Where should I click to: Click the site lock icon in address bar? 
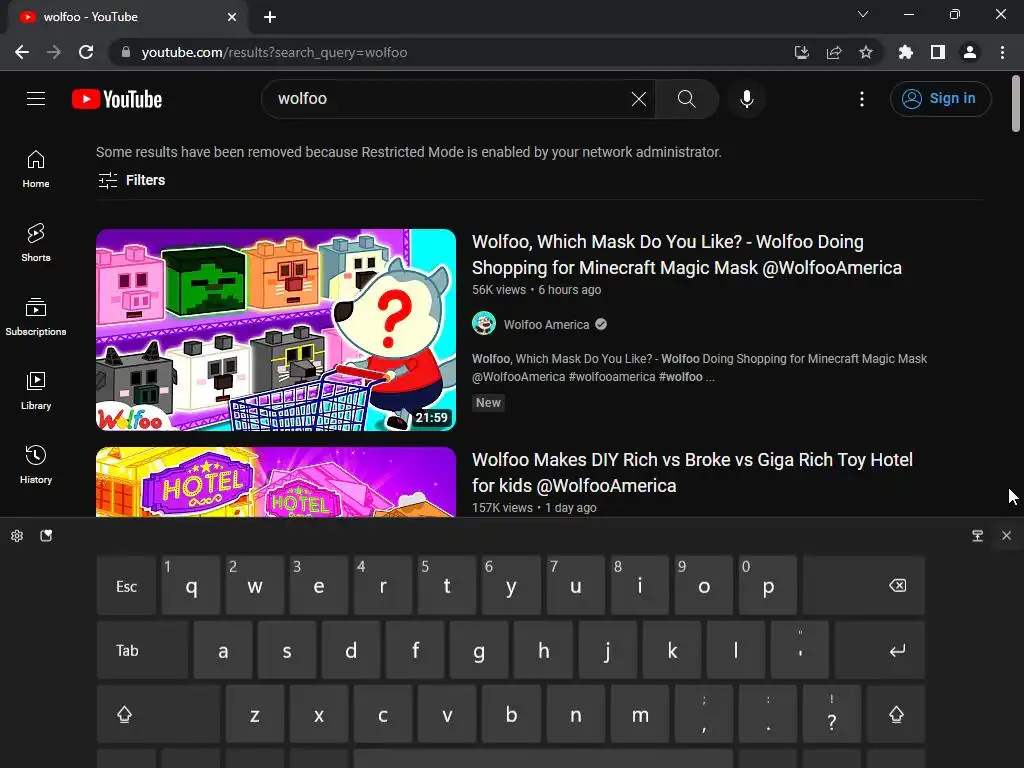pyautogui.click(x=126, y=52)
